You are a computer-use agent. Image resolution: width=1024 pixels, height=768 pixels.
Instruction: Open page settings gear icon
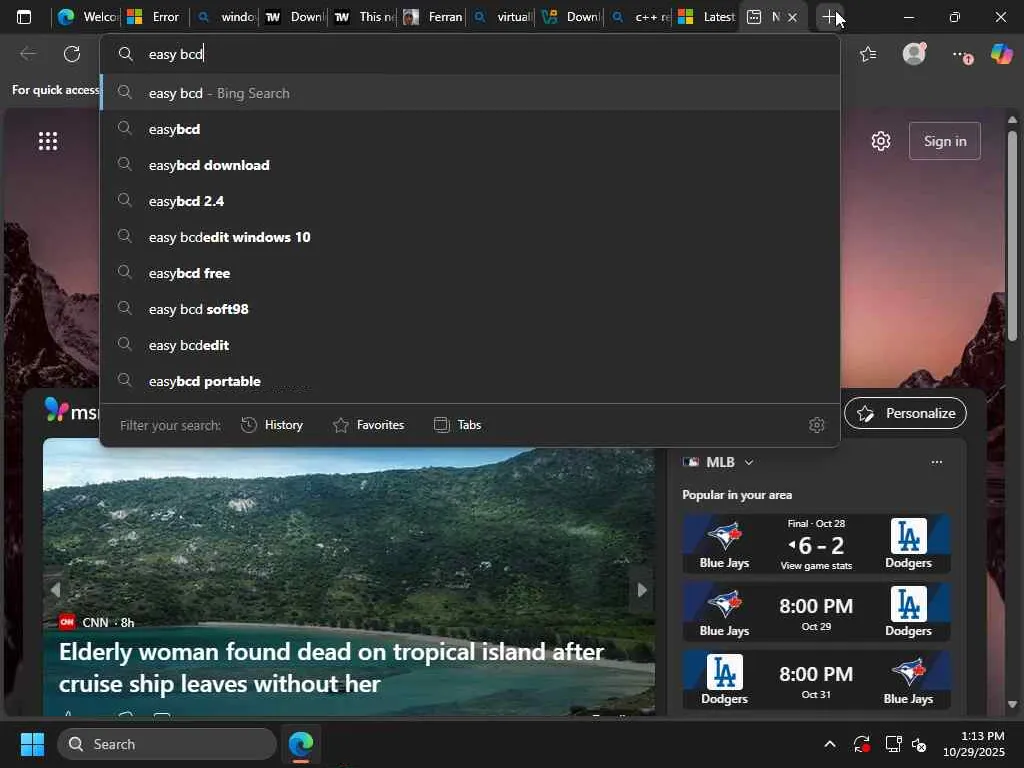click(x=881, y=141)
